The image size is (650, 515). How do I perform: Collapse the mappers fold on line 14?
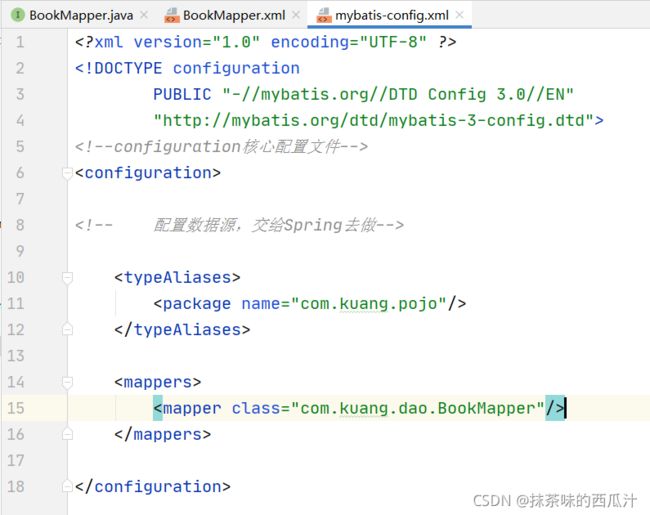[67, 382]
